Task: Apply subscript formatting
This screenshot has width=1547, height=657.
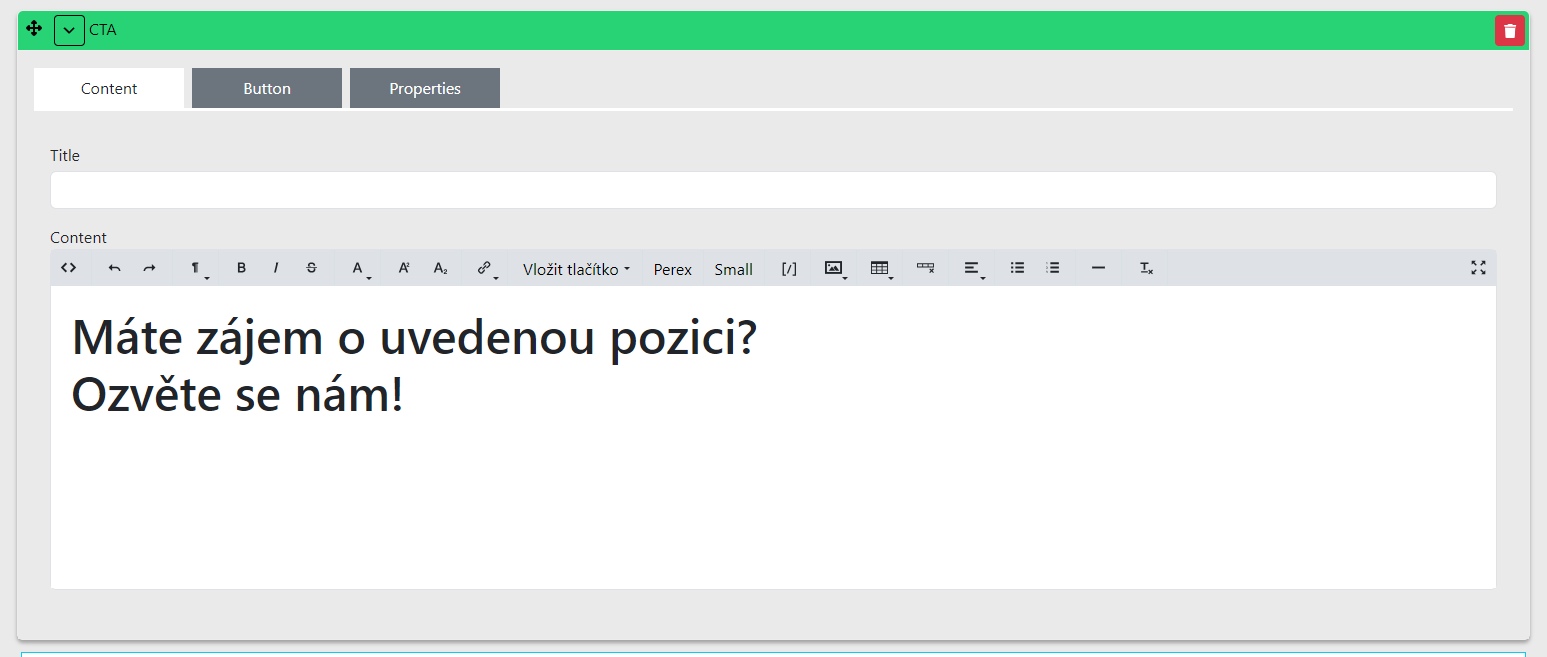Action: coord(440,268)
